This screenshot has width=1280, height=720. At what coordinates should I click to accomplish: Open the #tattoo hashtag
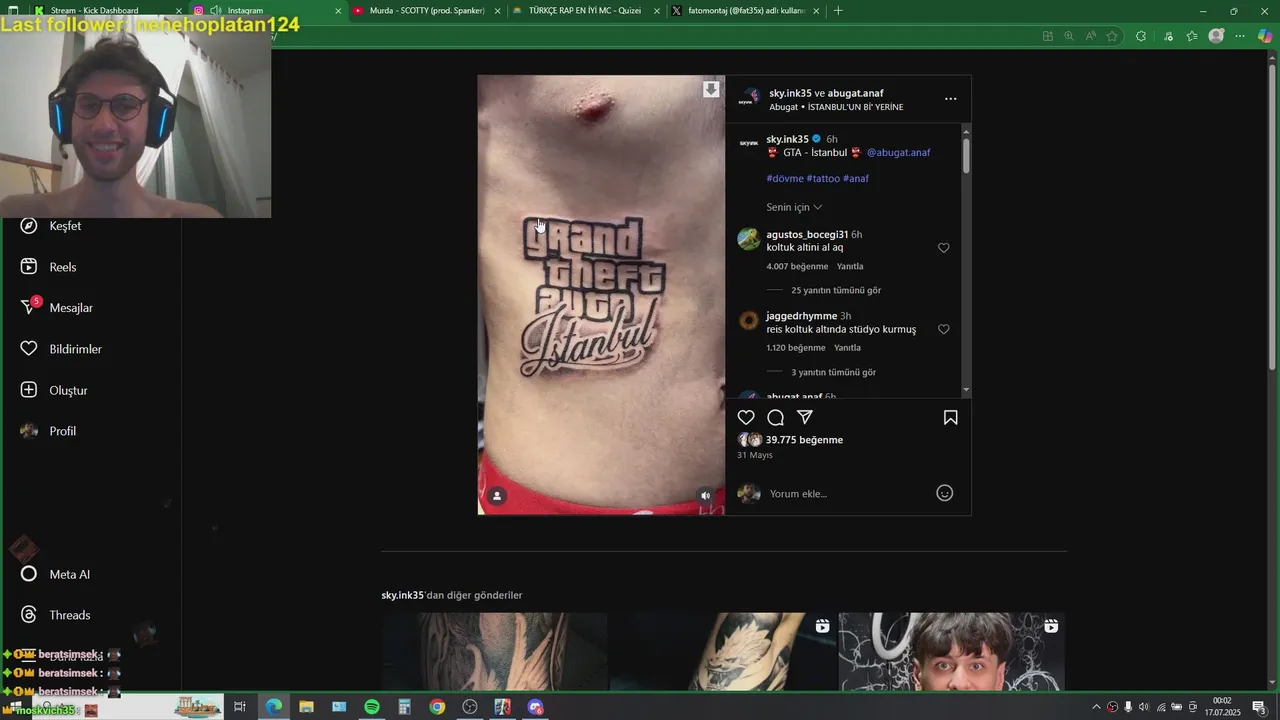[x=823, y=178]
